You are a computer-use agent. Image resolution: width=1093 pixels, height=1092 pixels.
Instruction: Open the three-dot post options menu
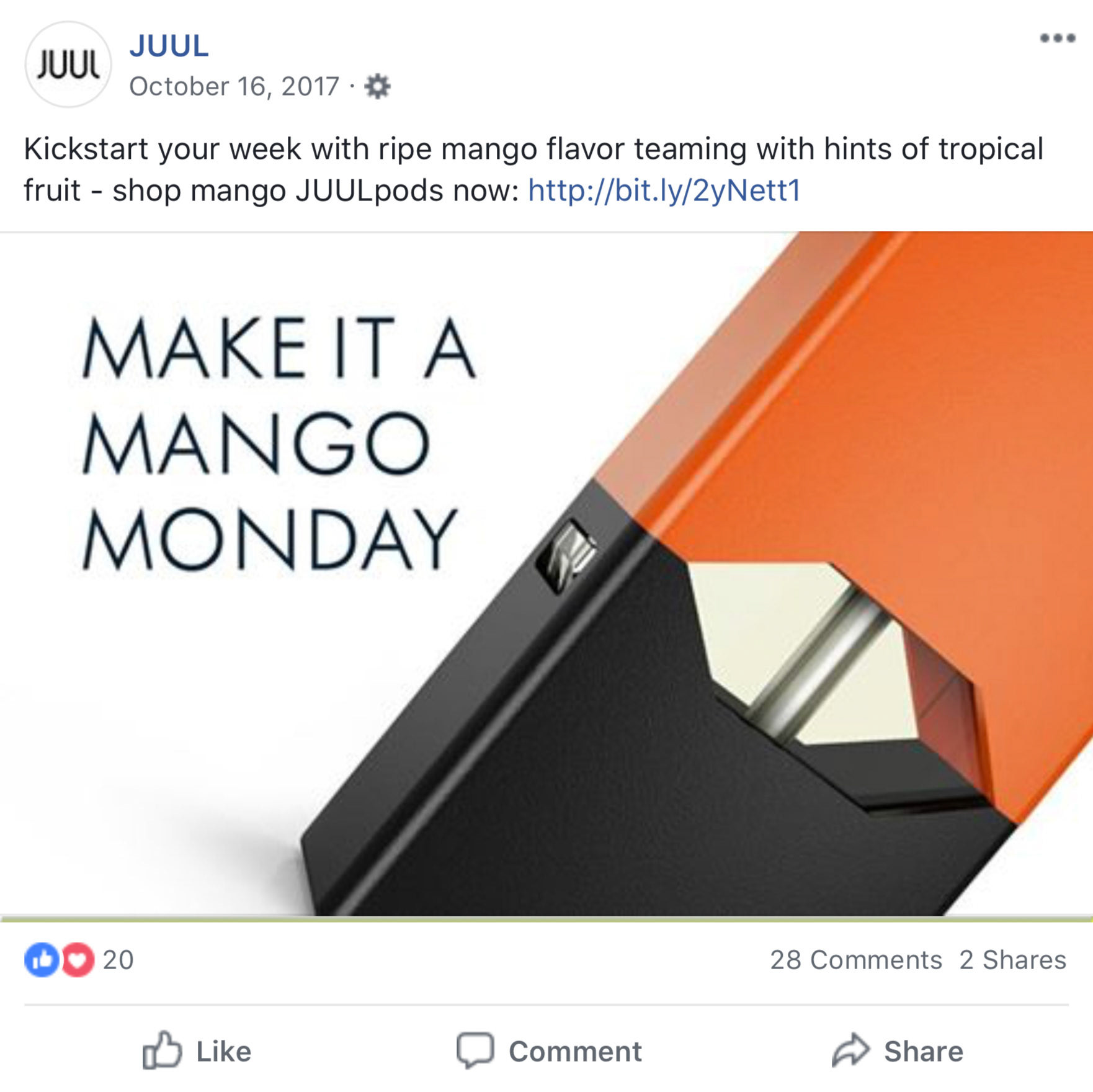point(1058,38)
